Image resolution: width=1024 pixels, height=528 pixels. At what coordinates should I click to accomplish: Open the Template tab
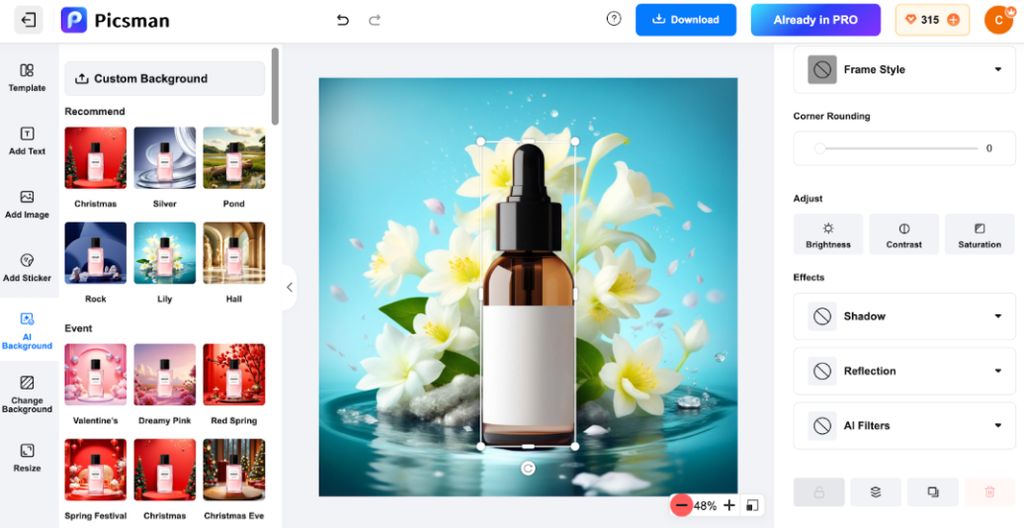coord(27,78)
